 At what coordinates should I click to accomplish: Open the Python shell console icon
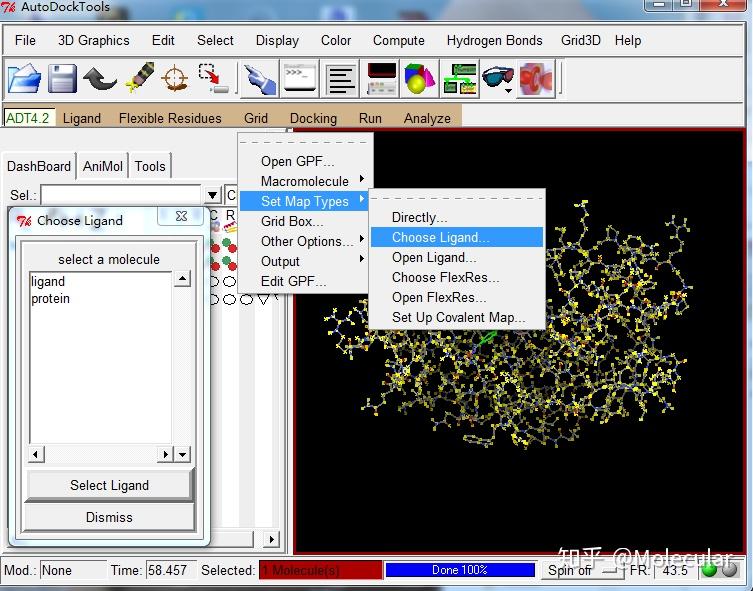pyautogui.click(x=300, y=78)
